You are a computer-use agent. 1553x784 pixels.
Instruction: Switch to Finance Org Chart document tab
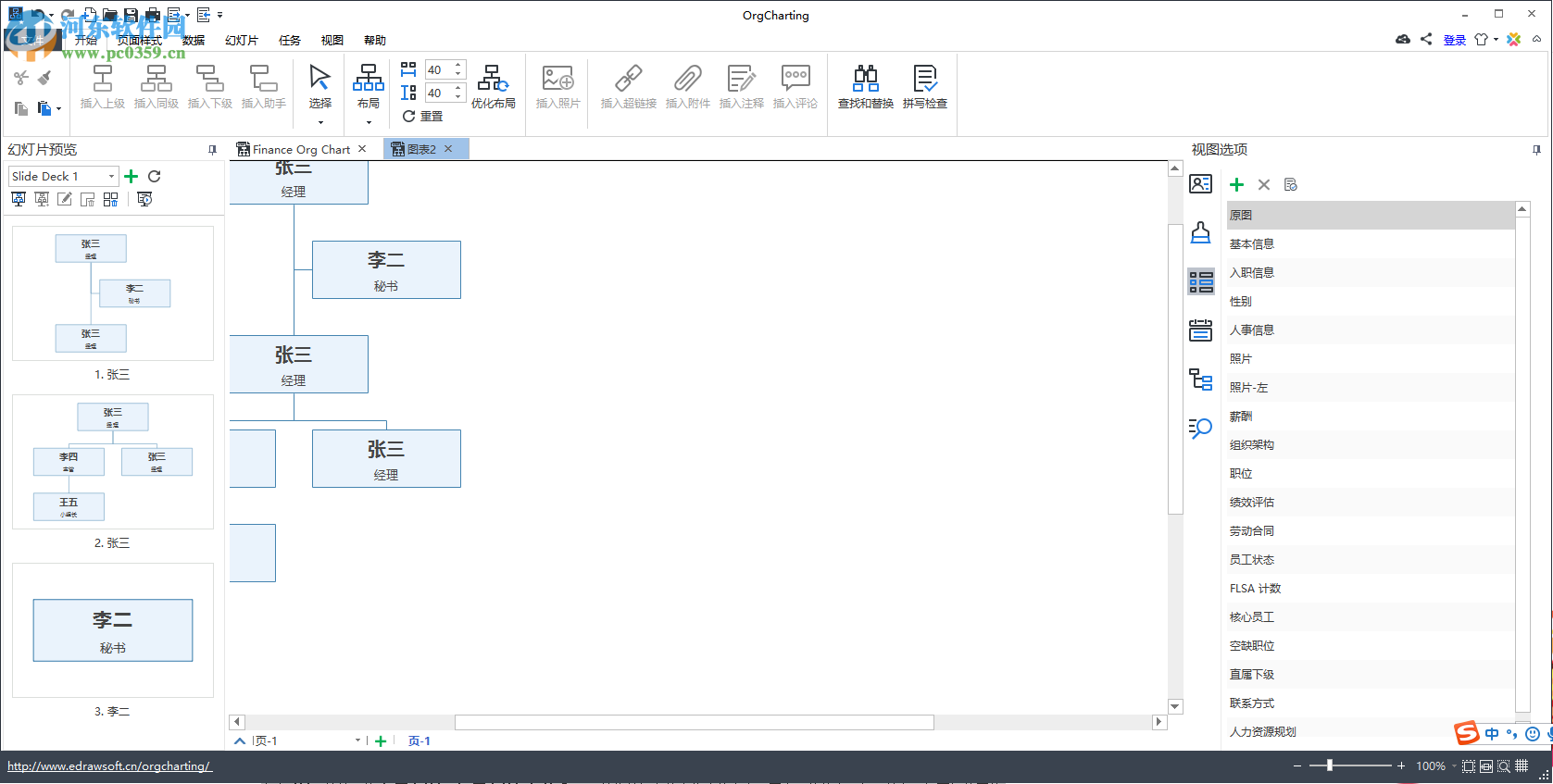coord(301,149)
